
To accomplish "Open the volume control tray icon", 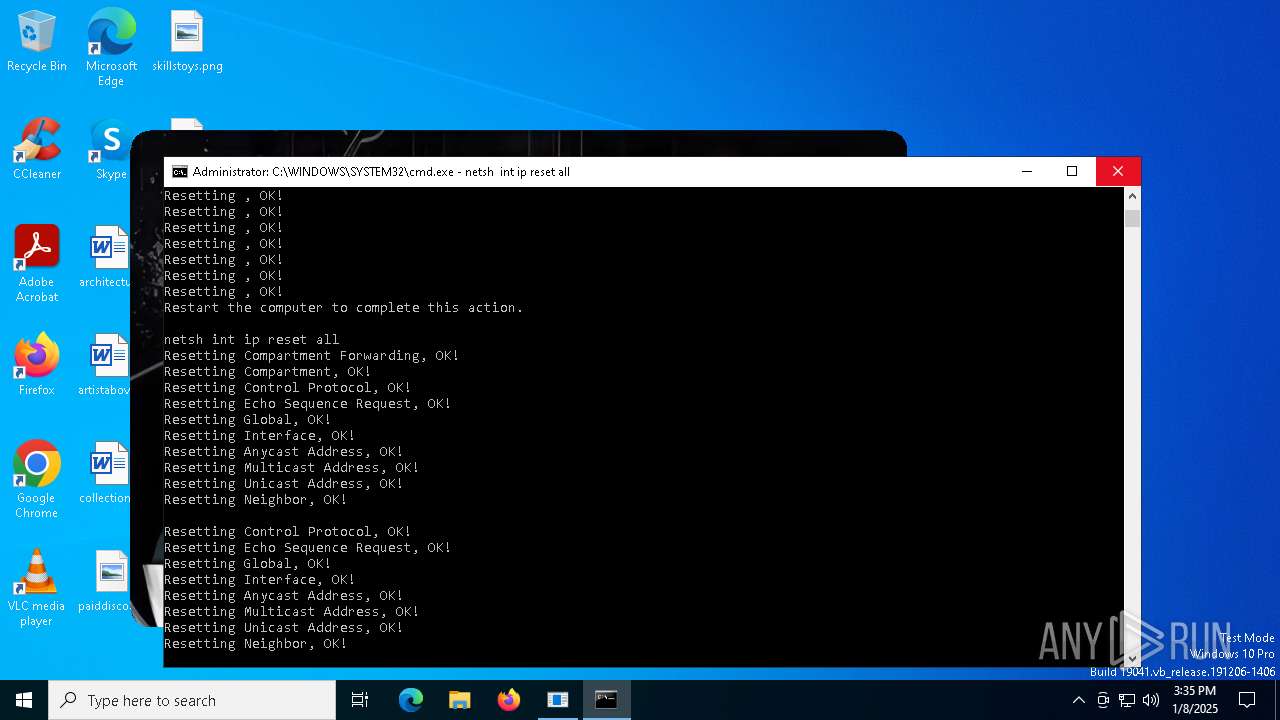I will pos(1151,700).
